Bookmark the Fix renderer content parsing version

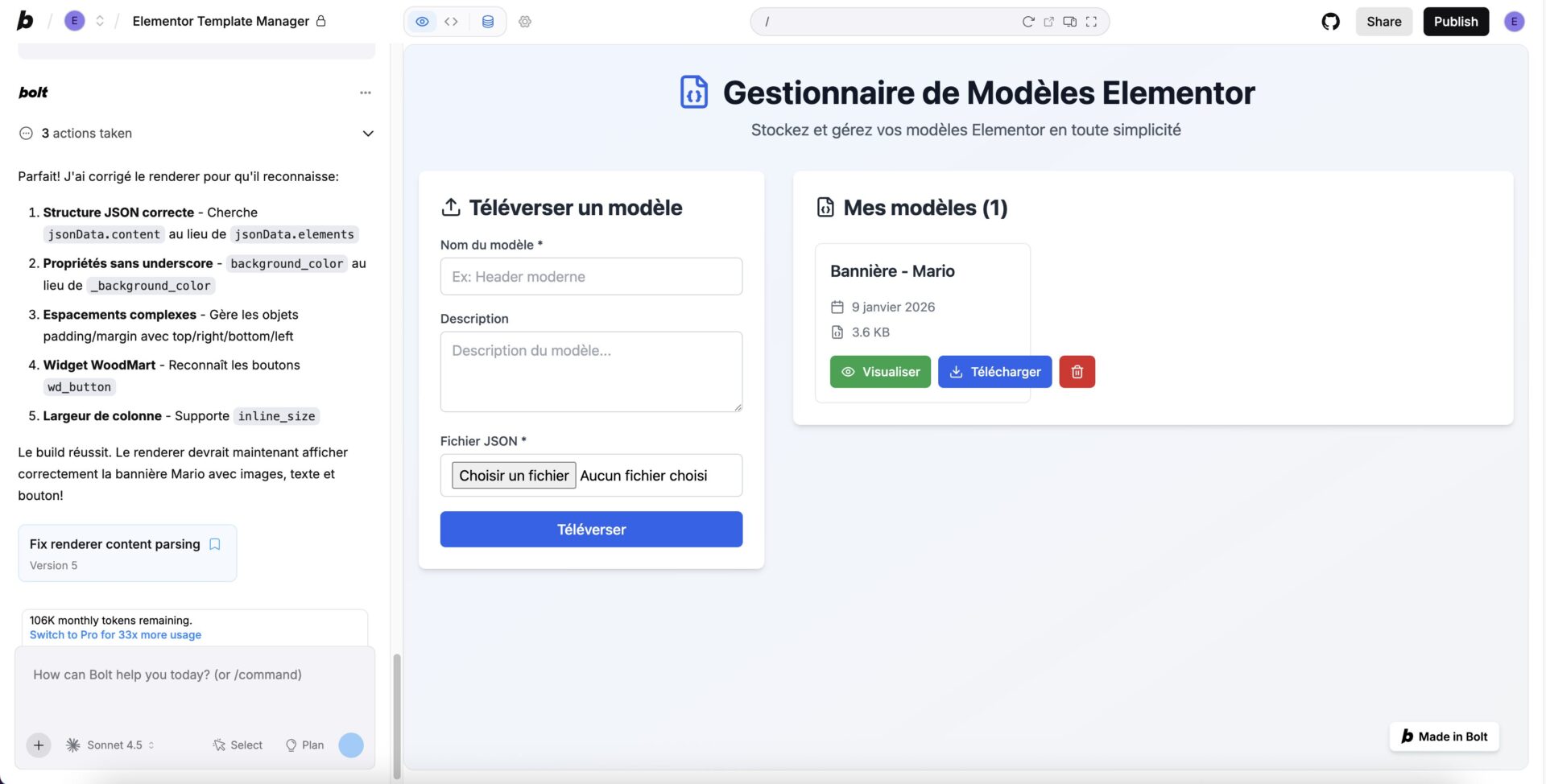pyautogui.click(x=214, y=544)
